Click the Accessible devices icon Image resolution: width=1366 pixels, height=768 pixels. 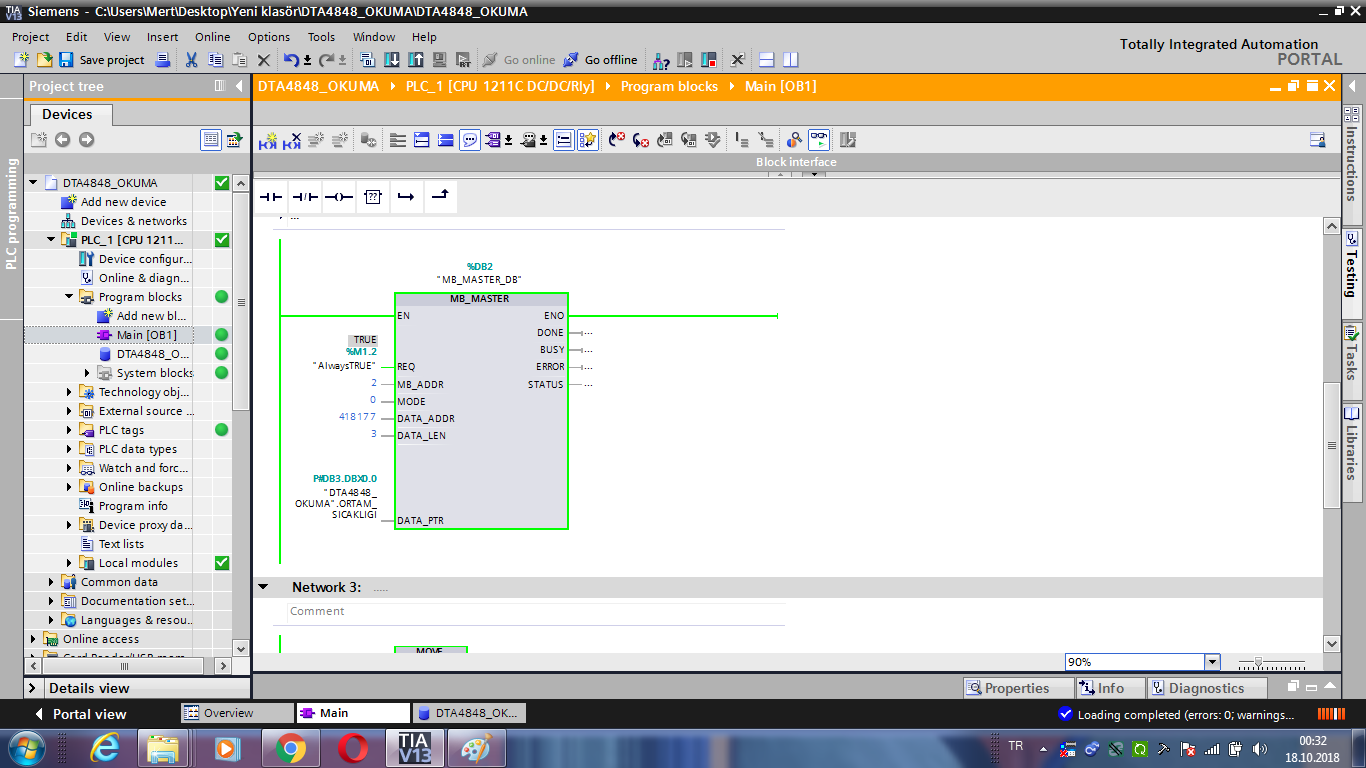pyautogui.click(x=661, y=60)
